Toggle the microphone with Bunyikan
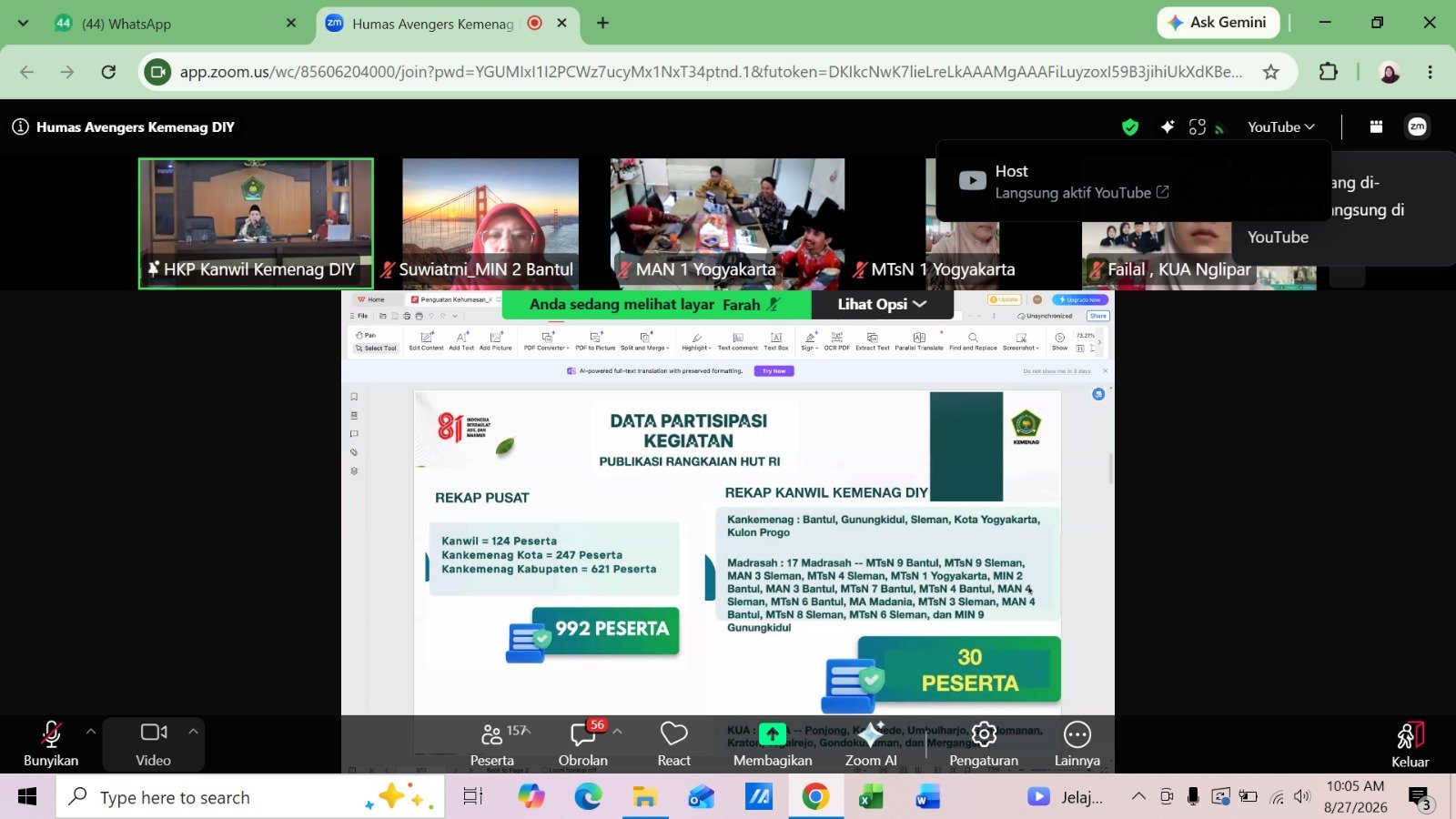The width and height of the screenshot is (1456, 819). (51, 743)
